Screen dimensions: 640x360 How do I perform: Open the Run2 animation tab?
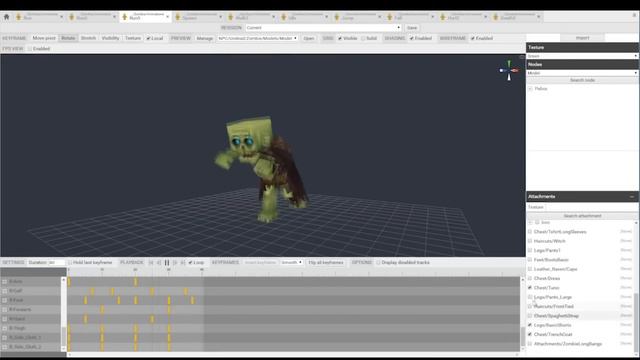pyautogui.click(x=92, y=17)
